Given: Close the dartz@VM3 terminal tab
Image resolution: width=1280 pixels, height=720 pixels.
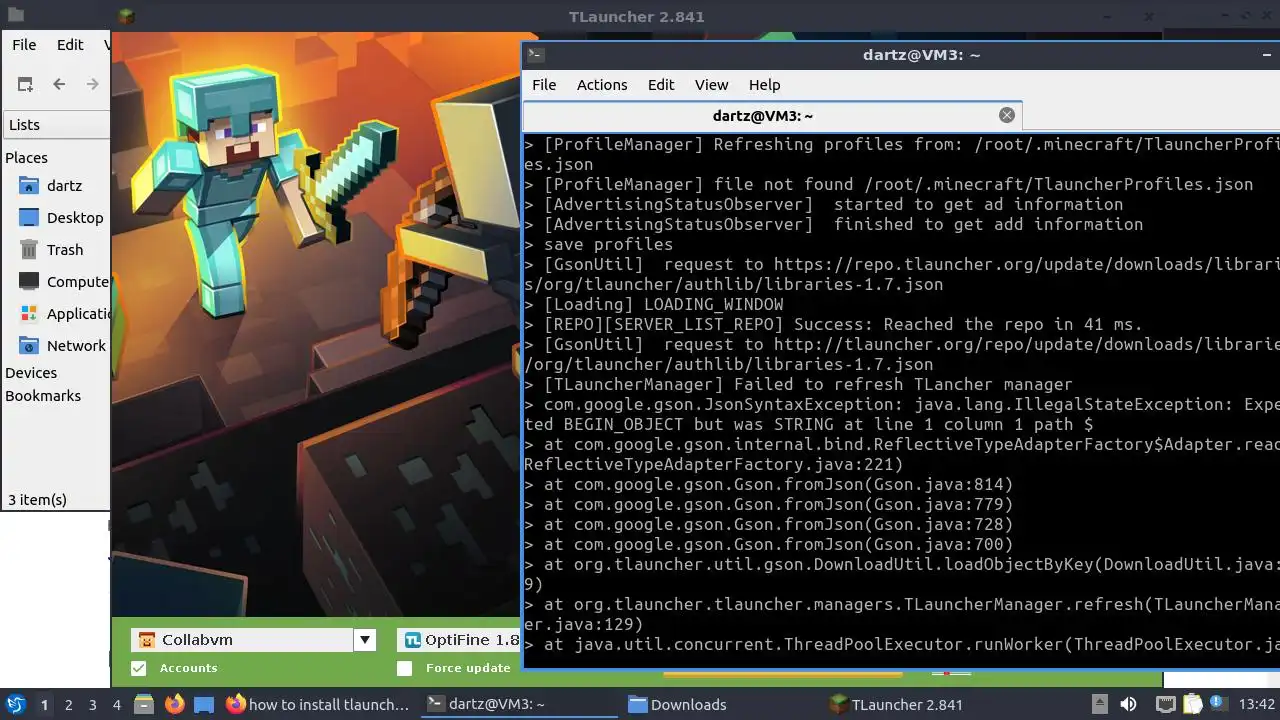Looking at the screenshot, I should pyautogui.click(x=1007, y=115).
